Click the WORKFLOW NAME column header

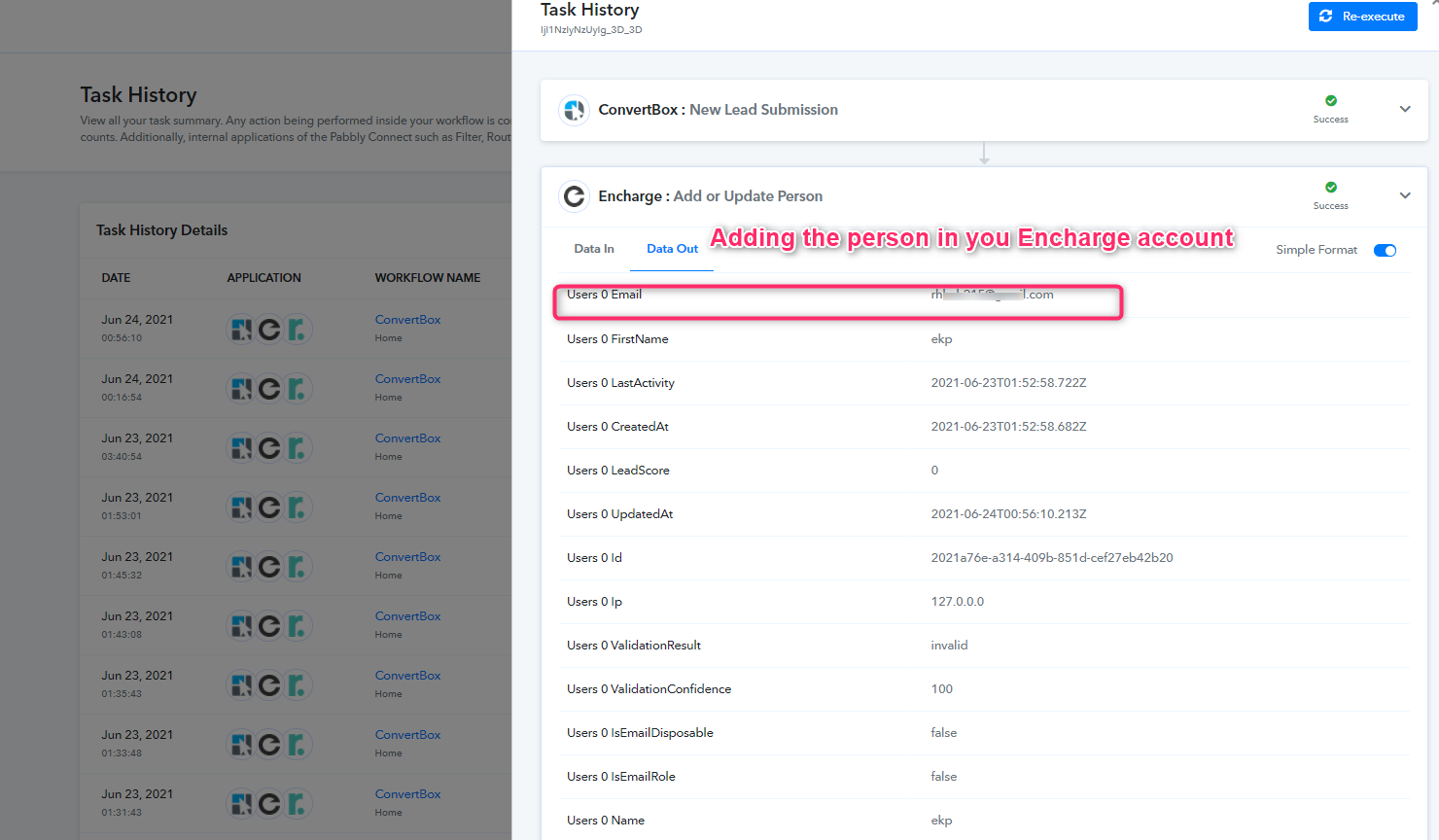[x=428, y=278]
